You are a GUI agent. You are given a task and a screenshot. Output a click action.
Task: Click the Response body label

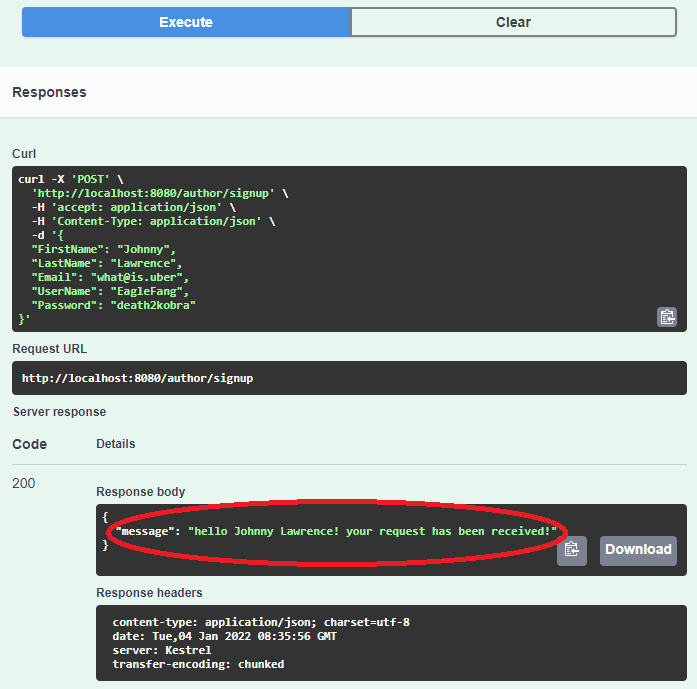coord(140,492)
